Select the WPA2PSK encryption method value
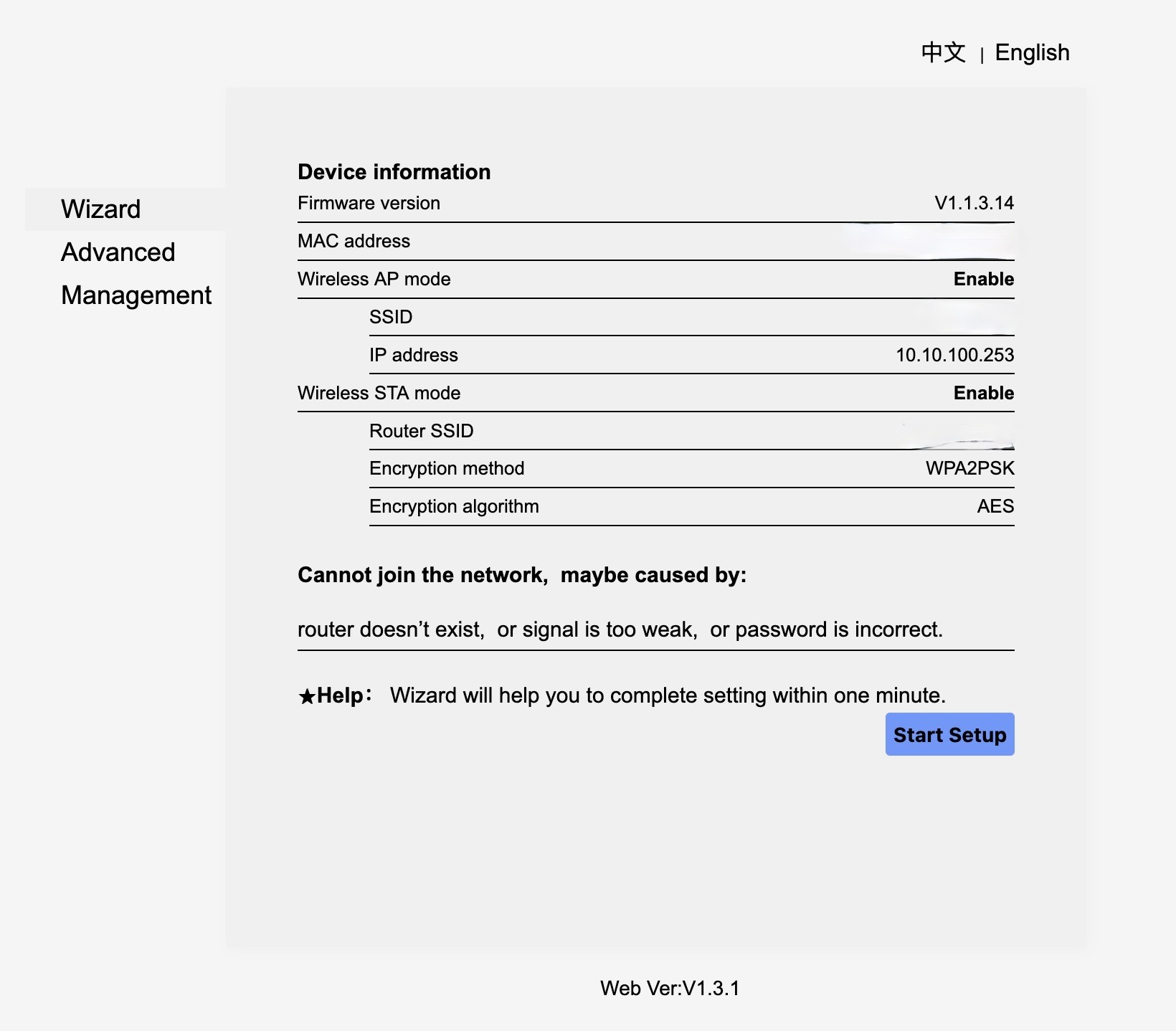The height and width of the screenshot is (1031, 1176). point(969,469)
